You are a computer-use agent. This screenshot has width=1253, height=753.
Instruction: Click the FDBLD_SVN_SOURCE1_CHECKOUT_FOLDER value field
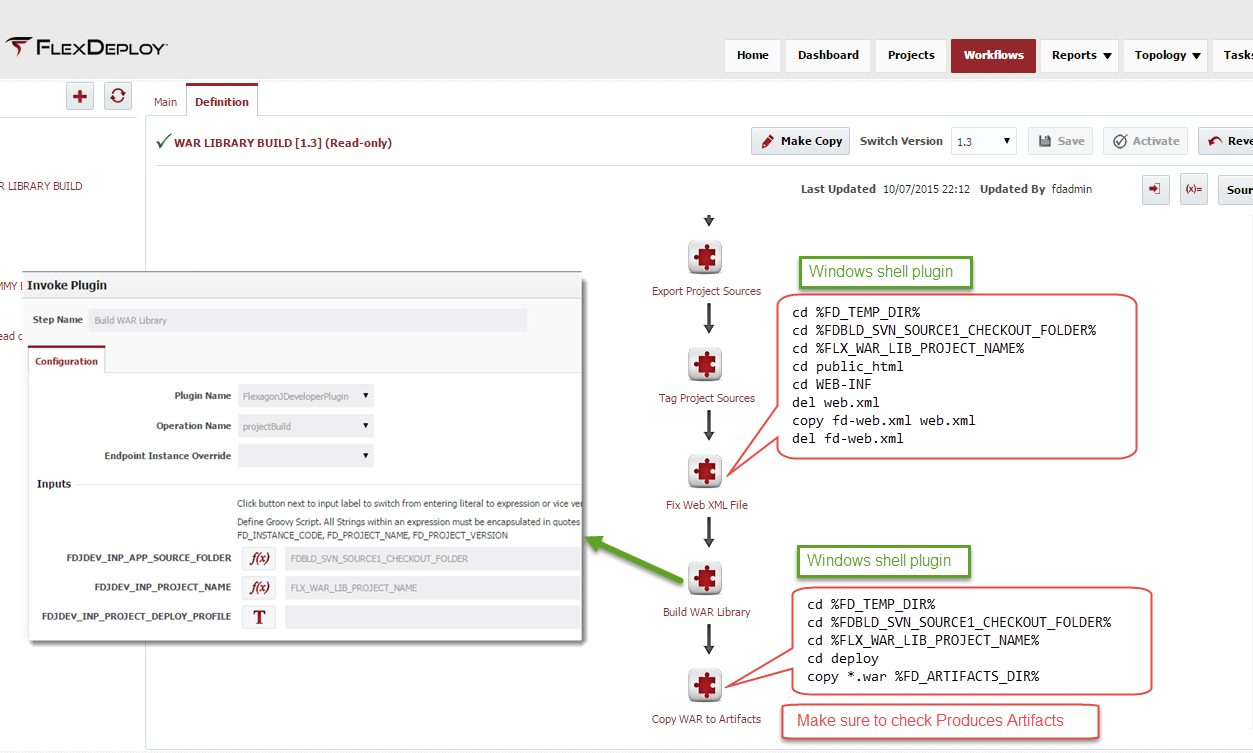coord(432,558)
